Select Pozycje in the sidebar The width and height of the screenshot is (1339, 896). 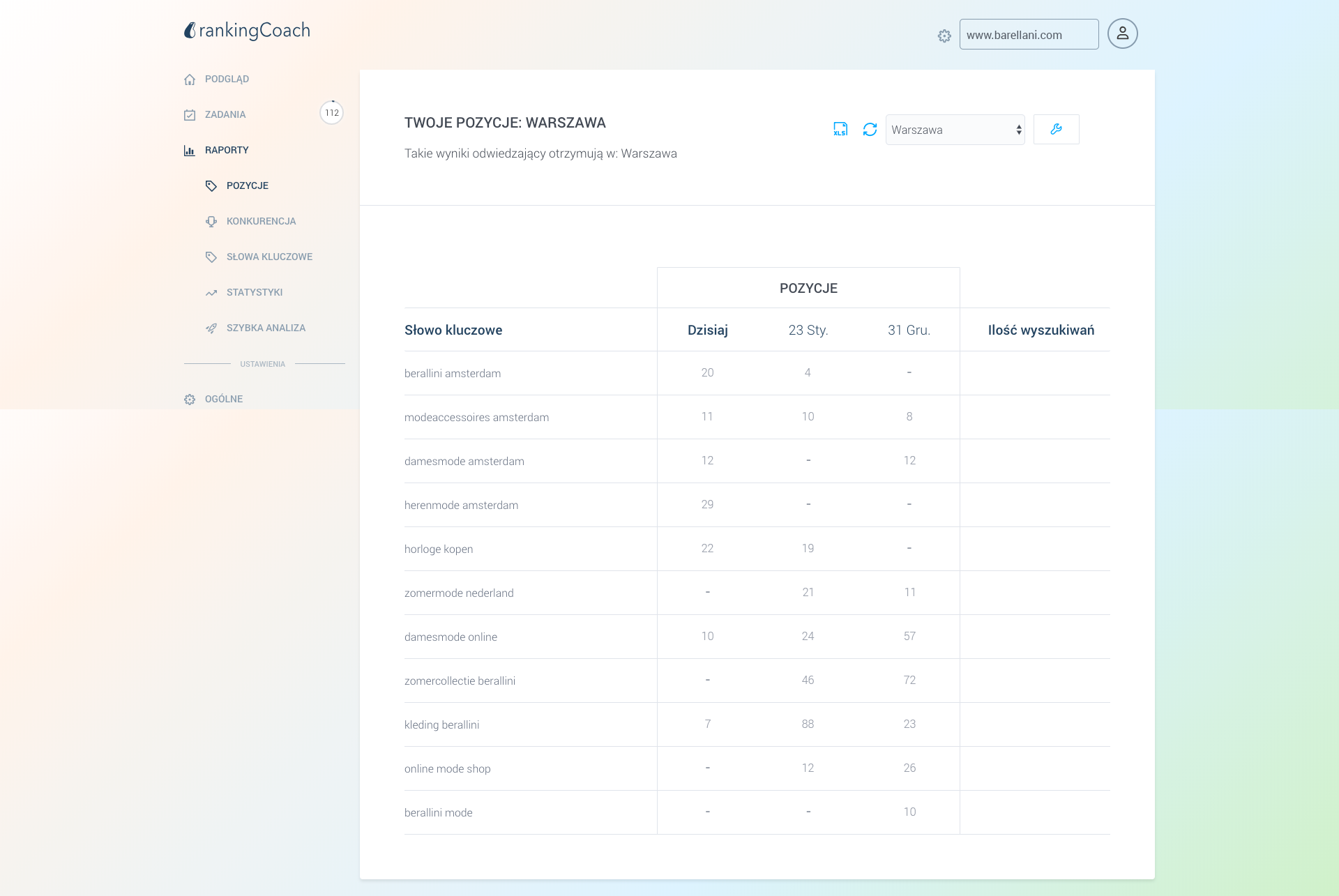coord(247,185)
